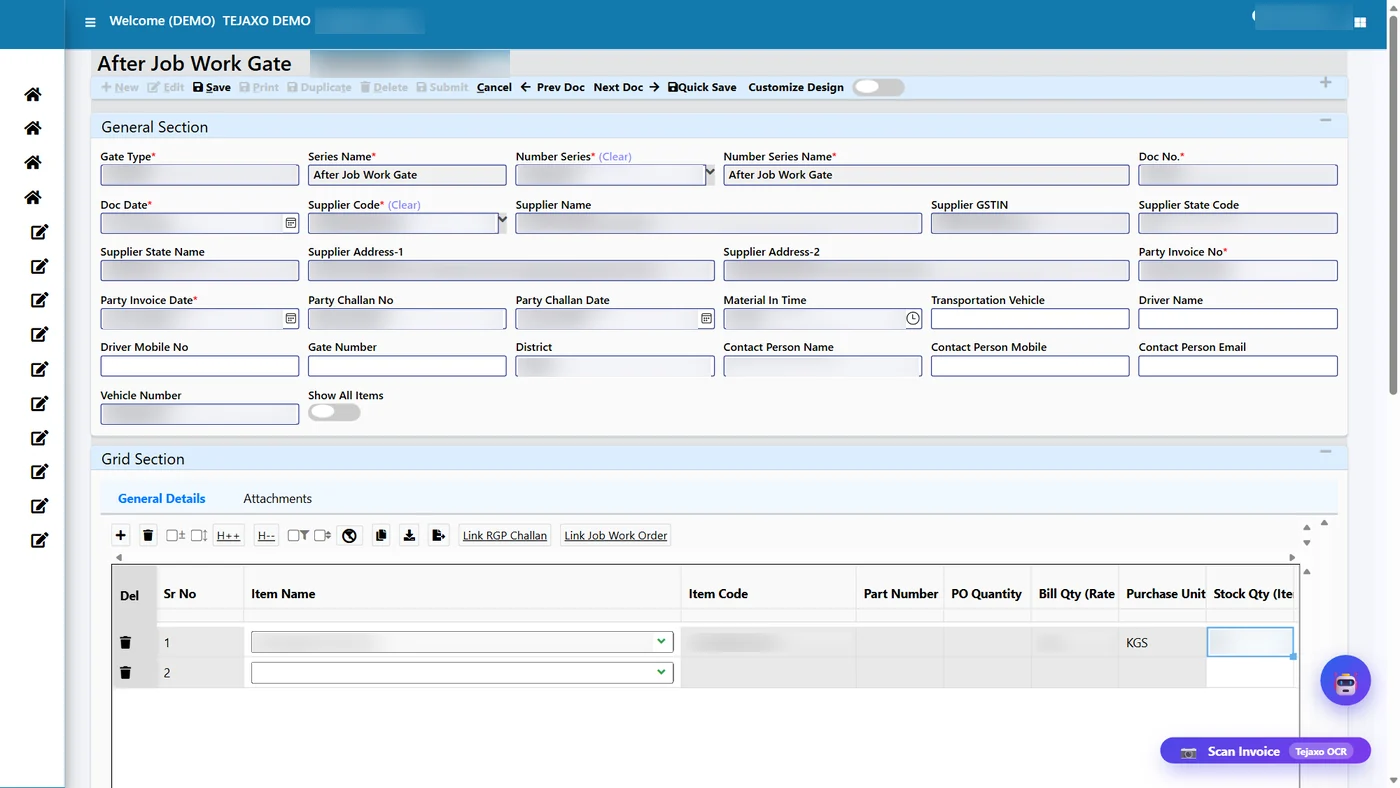
Task: Click the download icon in grid toolbar
Action: pos(409,535)
